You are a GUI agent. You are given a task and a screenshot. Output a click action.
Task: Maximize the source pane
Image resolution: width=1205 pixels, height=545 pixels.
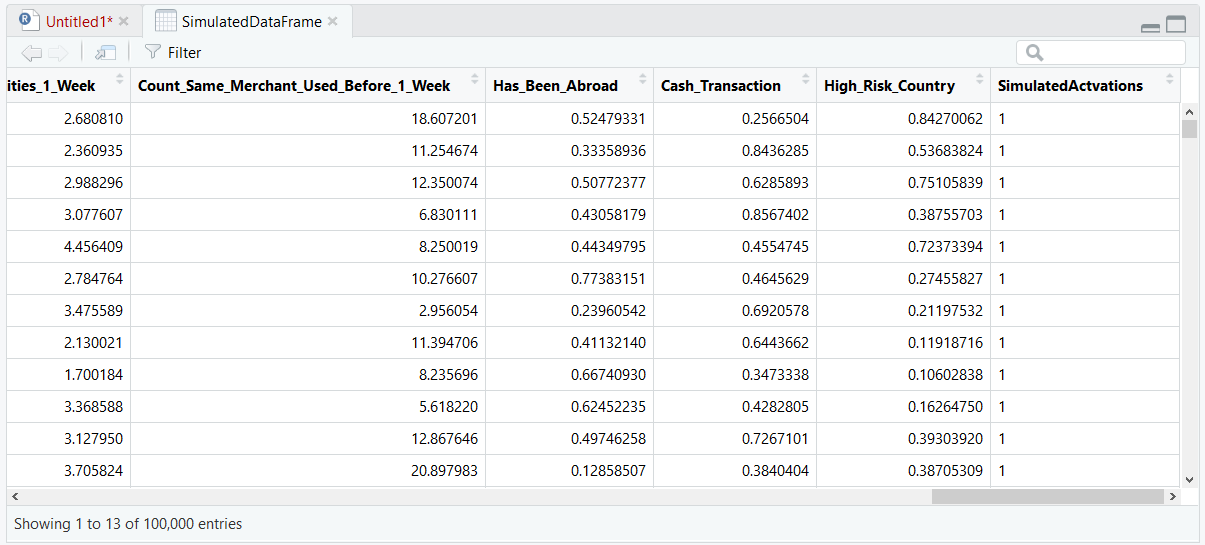click(x=1176, y=25)
